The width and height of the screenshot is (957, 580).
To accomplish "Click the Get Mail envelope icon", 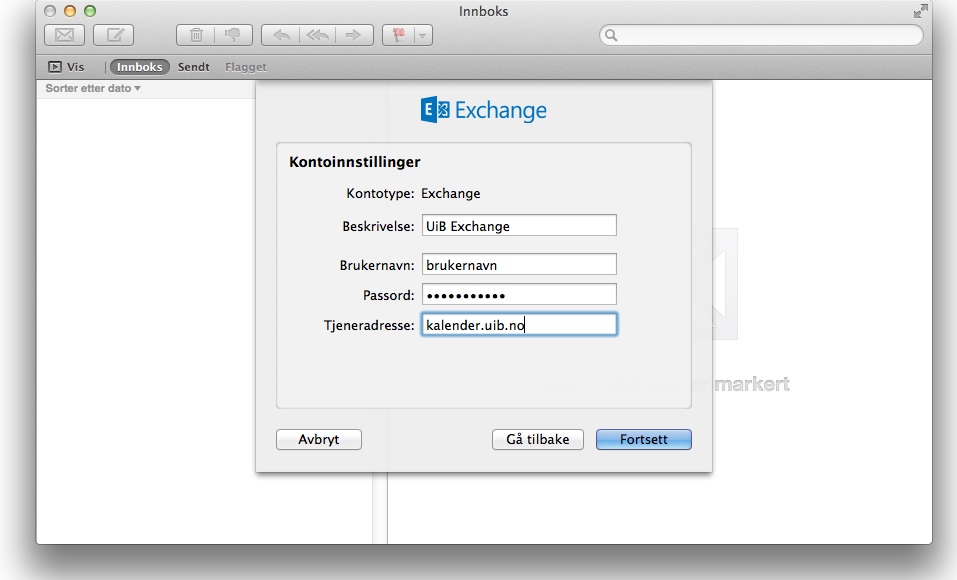I will 64,35.
